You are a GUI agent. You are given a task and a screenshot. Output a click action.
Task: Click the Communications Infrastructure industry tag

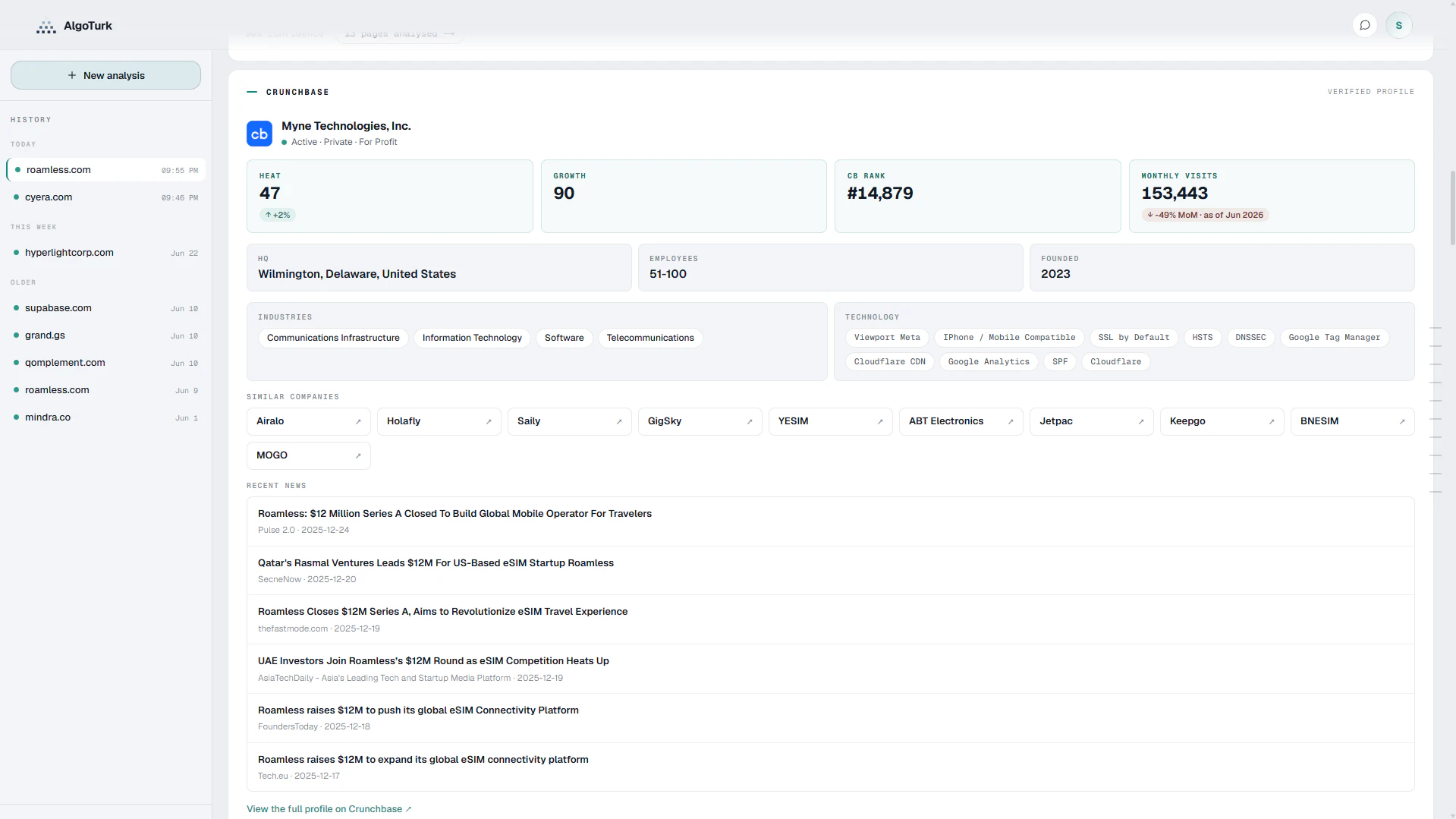coord(333,338)
